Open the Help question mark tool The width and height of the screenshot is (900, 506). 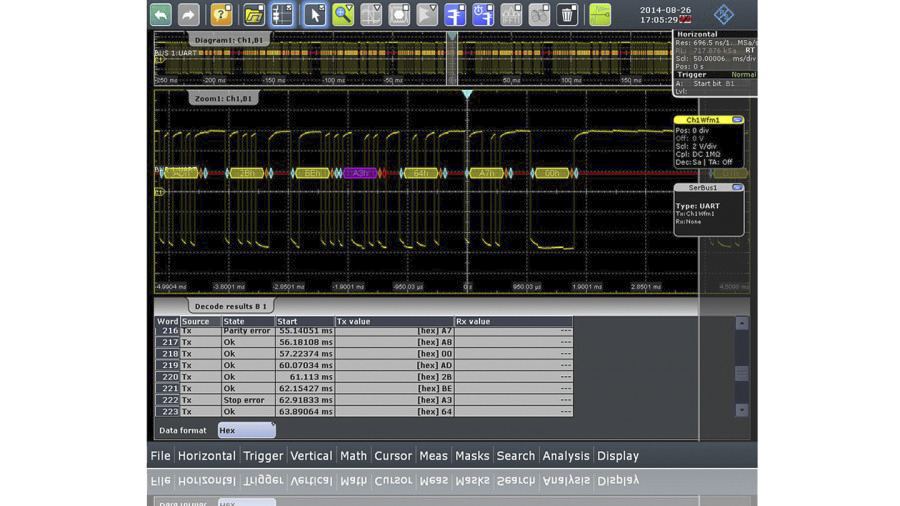click(x=222, y=14)
